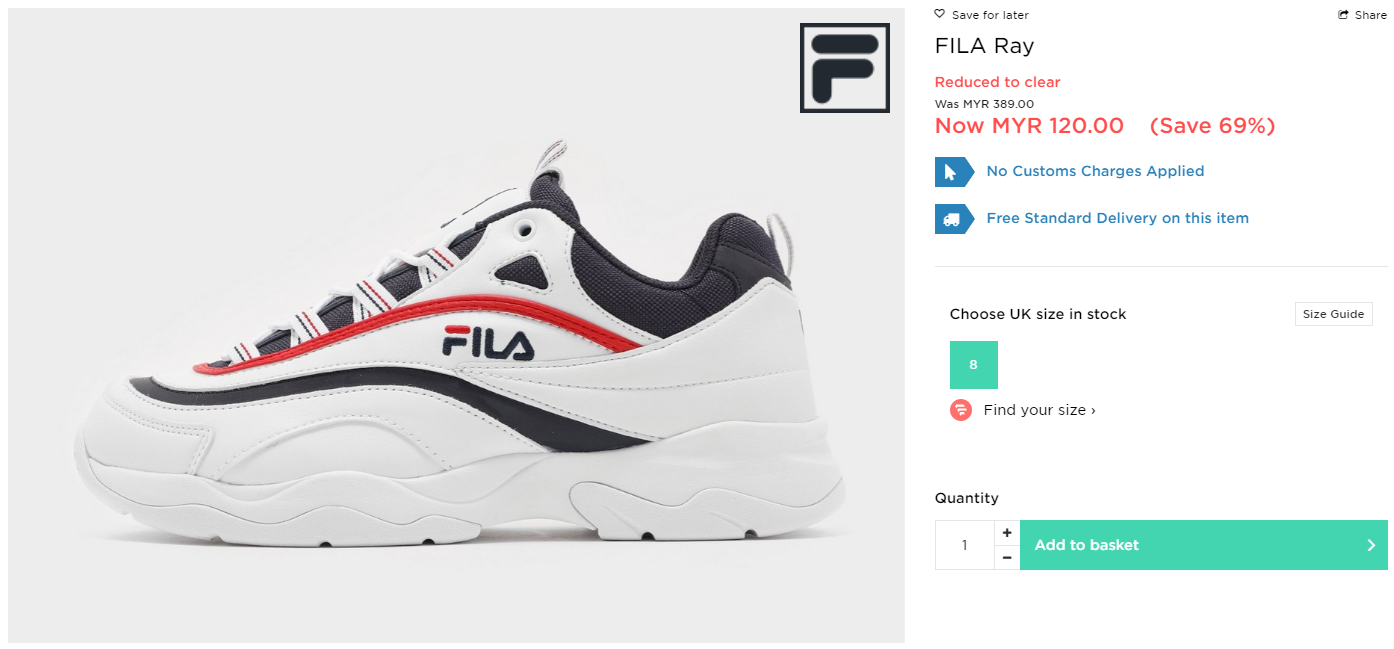Image resolution: width=1394 pixels, height=649 pixels.
Task: Open Free Standard Delivery on this item
Action: click(x=1117, y=218)
